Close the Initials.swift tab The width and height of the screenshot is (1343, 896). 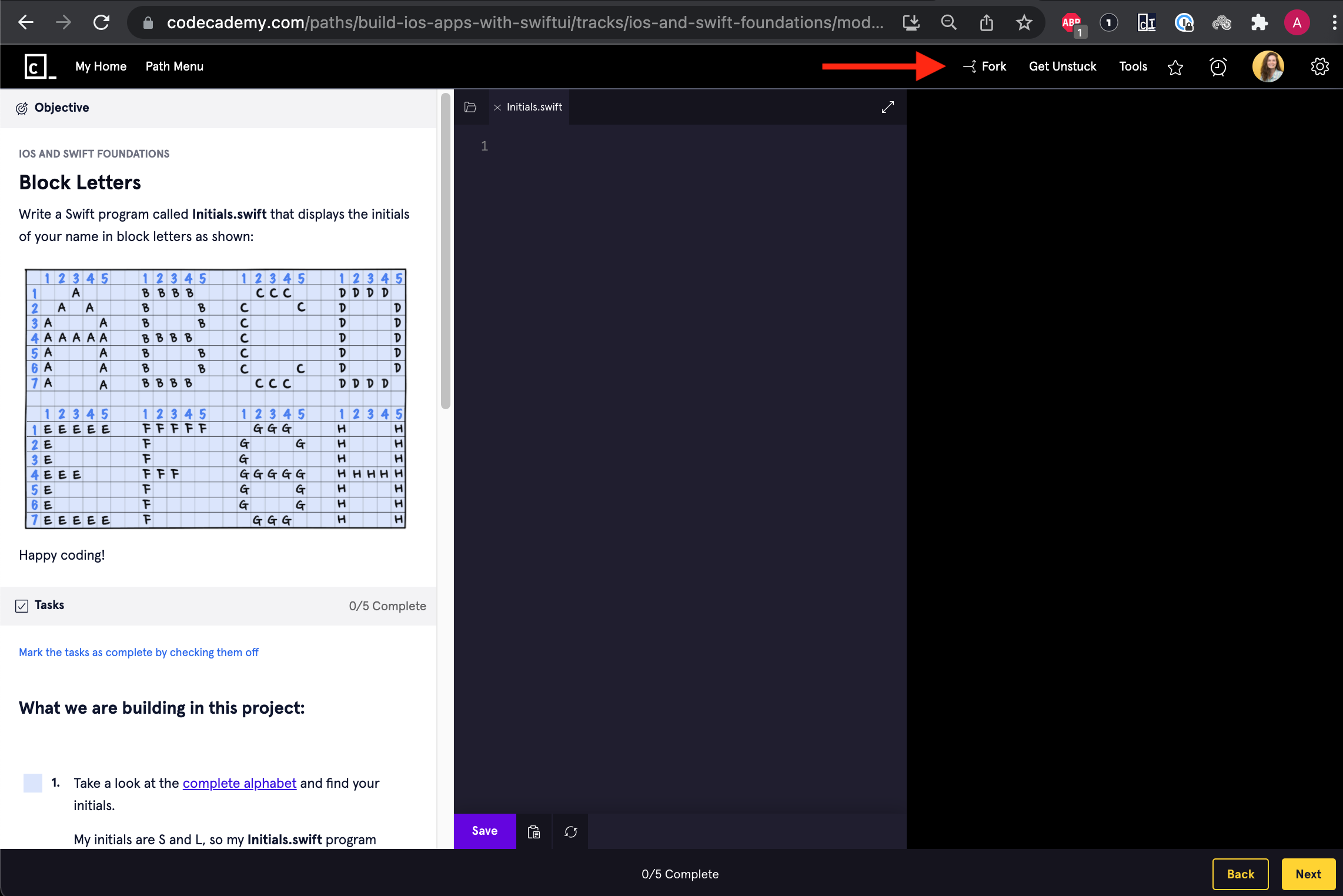(497, 107)
